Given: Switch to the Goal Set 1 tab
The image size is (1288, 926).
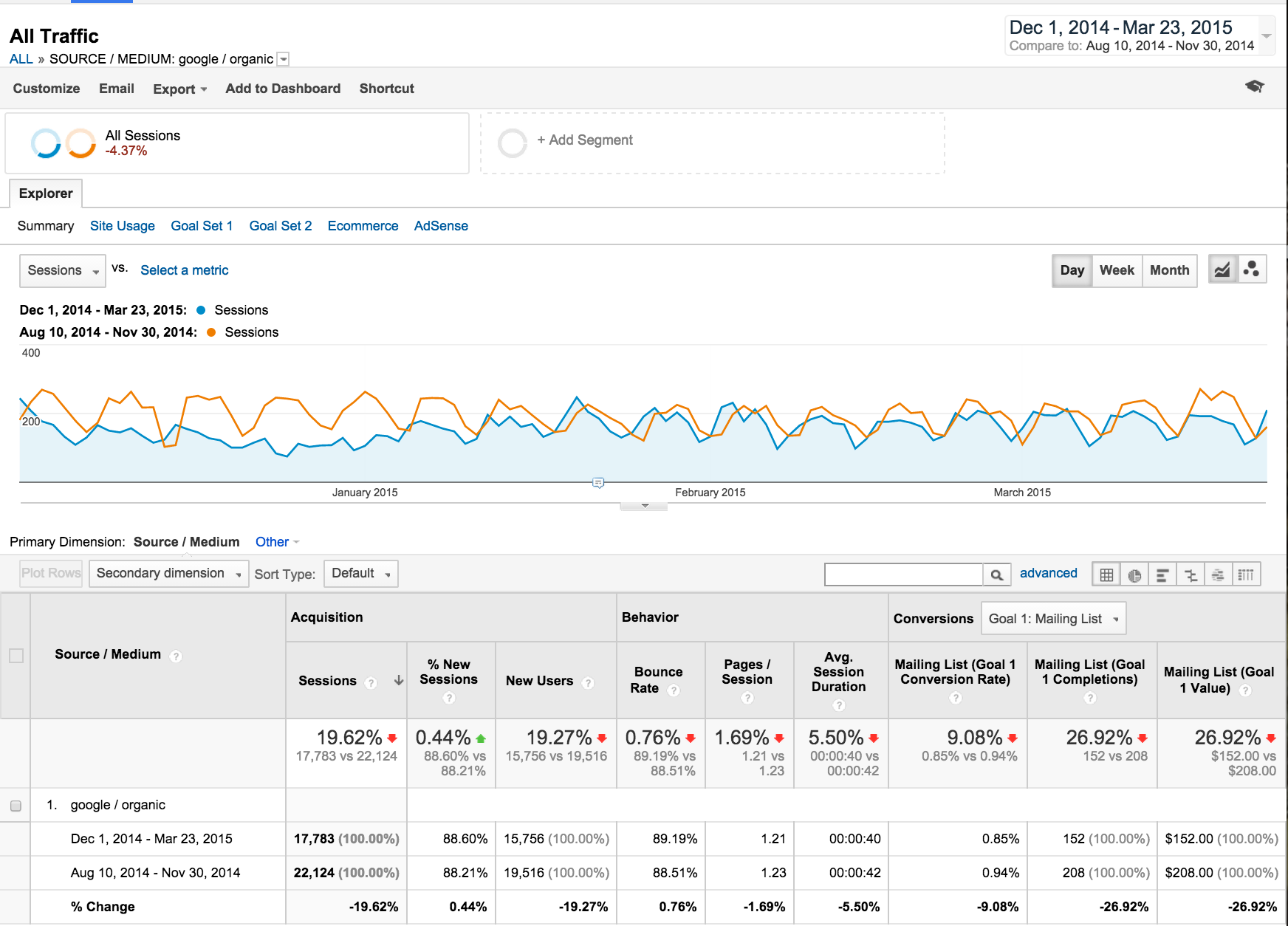Looking at the screenshot, I should [x=202, y=226].
